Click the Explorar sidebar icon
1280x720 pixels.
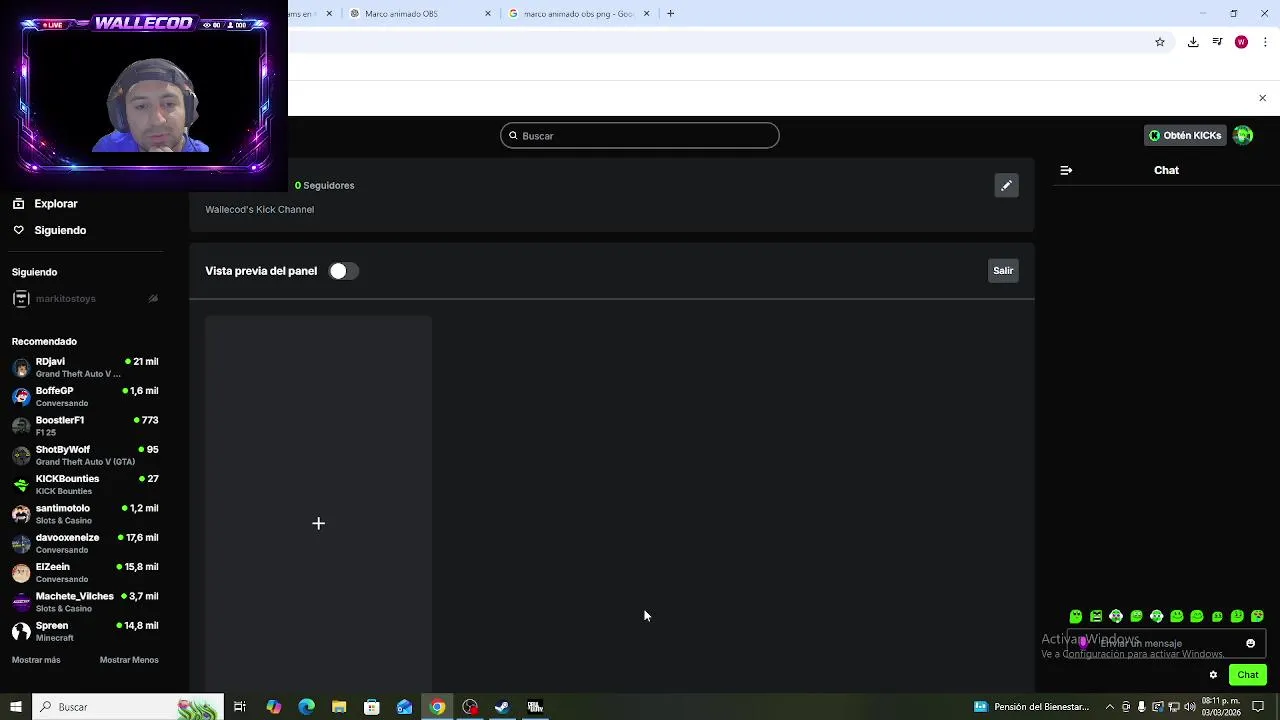[x=18, y=203]
